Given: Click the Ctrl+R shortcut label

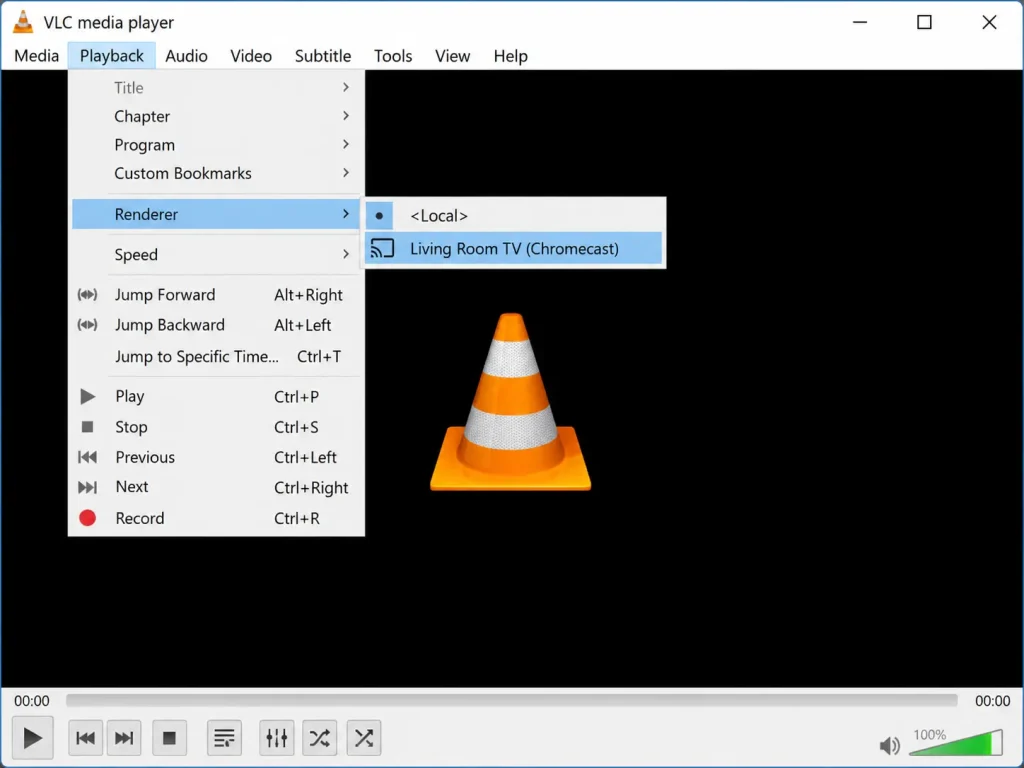Looking at the screenshot, I should click(x=297, y=519).
